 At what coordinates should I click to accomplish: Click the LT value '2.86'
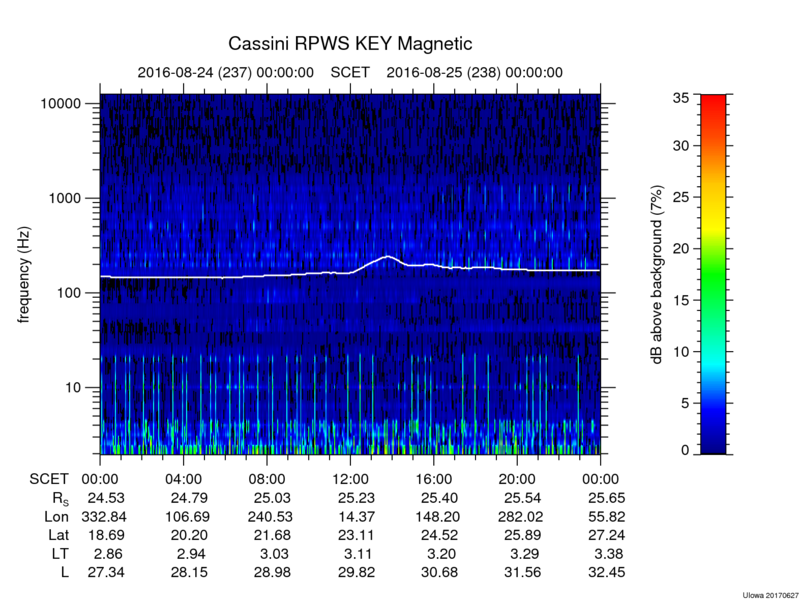point(110,554)
